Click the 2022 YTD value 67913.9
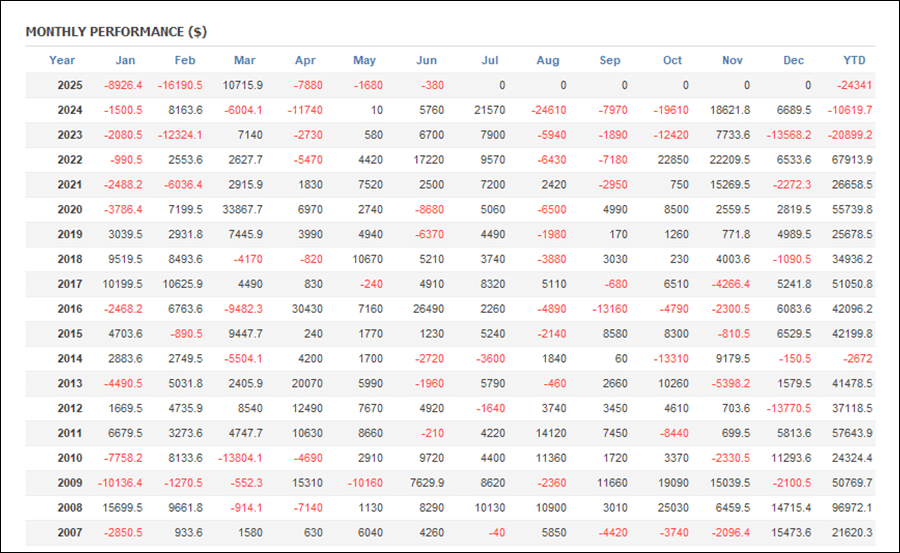 tap(852, 160)
